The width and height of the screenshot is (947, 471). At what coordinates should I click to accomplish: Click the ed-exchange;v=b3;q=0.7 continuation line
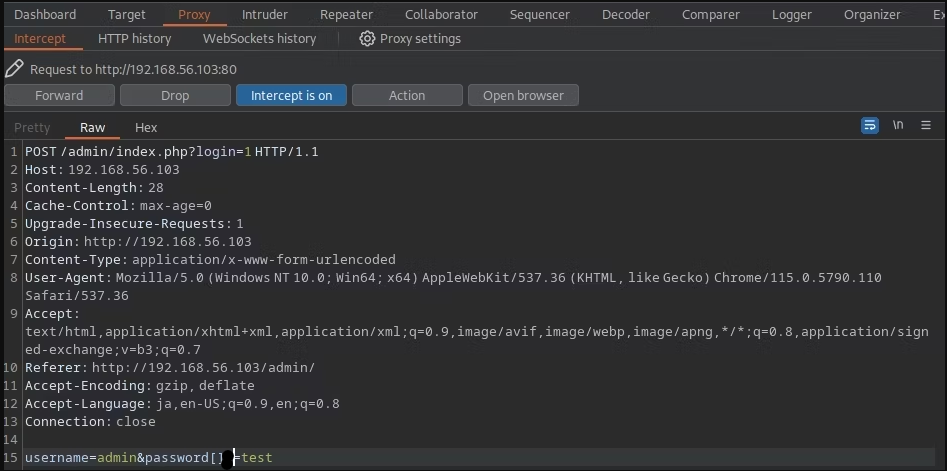113,350
